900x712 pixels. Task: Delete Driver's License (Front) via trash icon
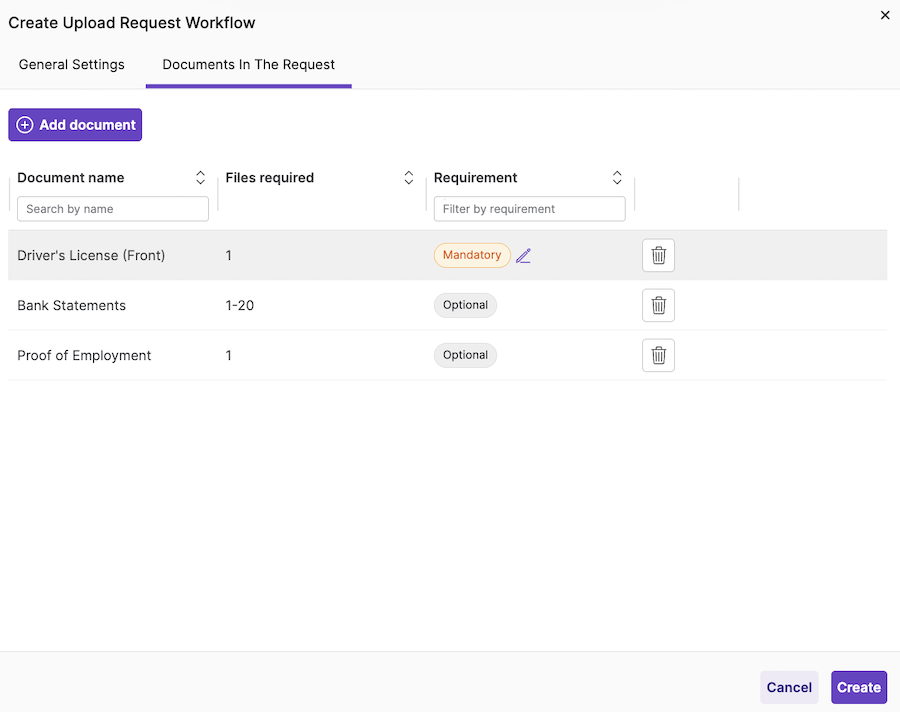click(x=658, y=255)
